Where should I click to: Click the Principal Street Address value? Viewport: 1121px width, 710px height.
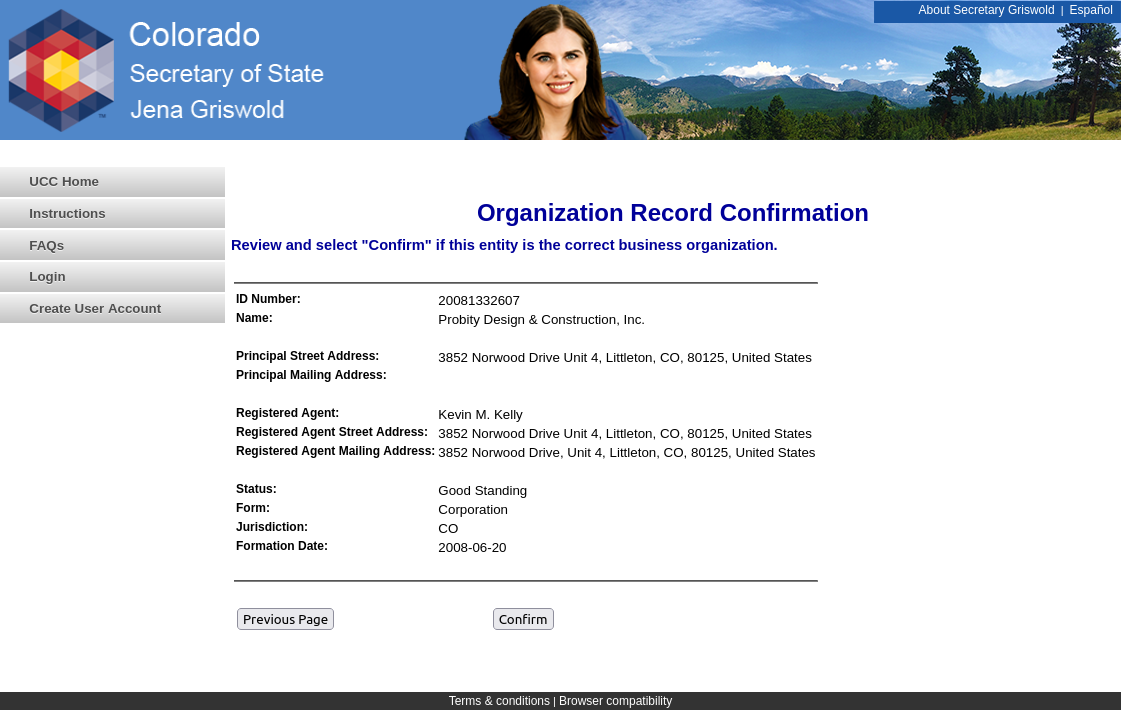point(625,358)
